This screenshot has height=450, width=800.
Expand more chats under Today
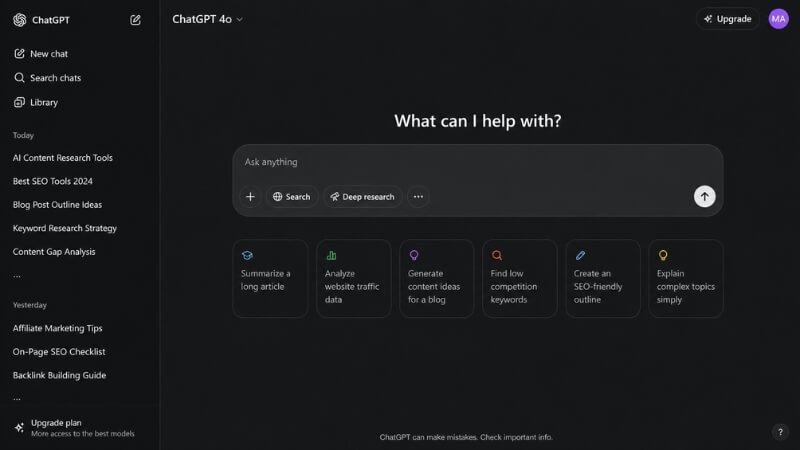point(17,276)
